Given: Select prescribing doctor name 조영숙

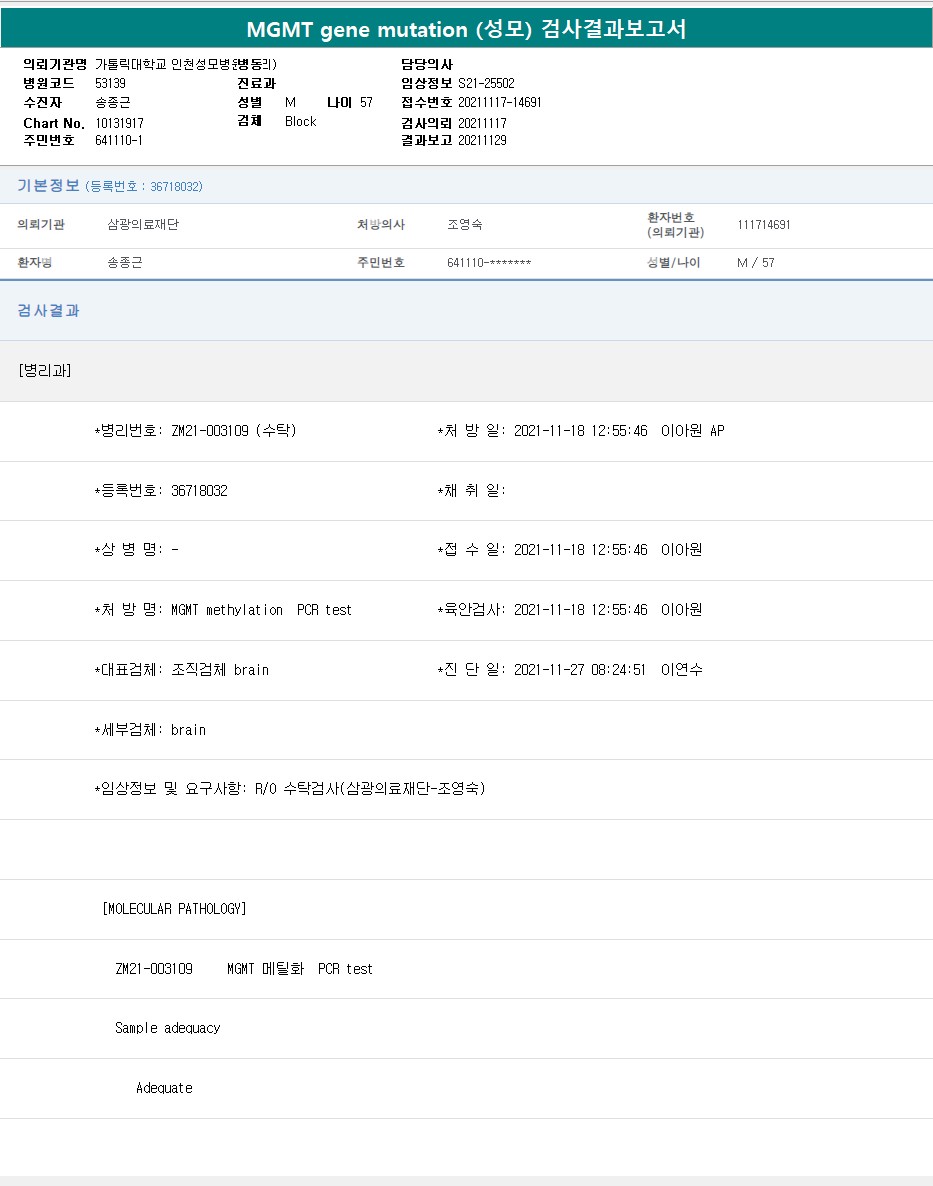Looking at the screenshot, I should tap(464, 225).
